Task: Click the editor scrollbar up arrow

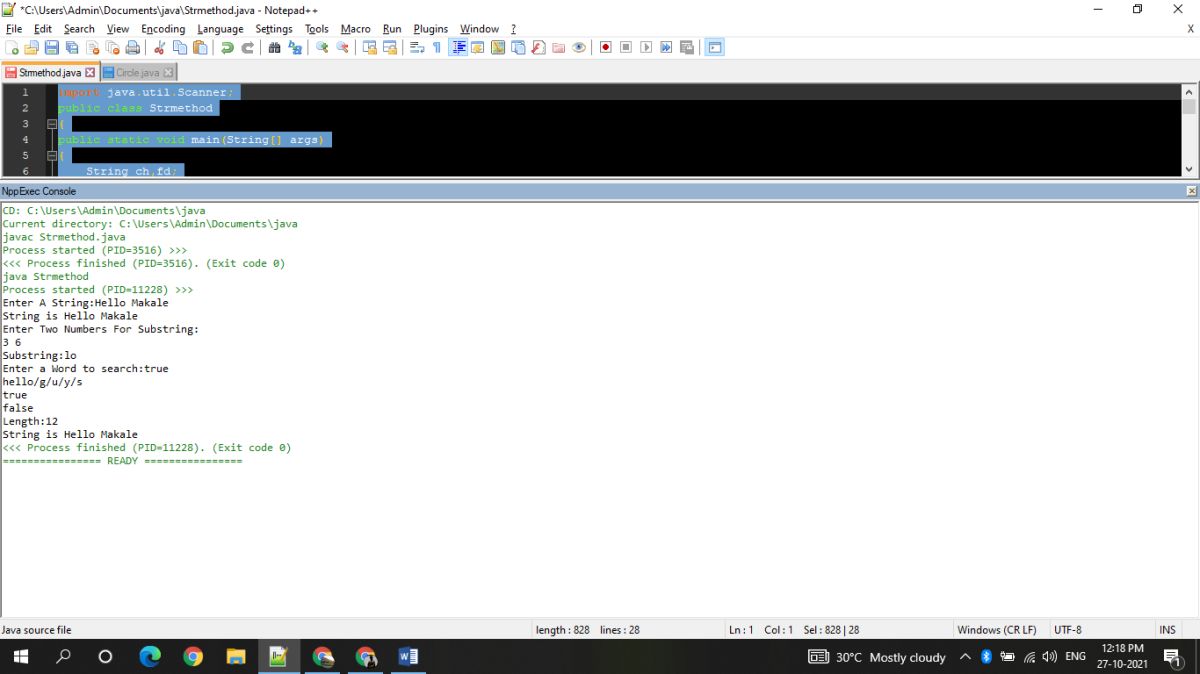Action: (x=1189, y=91)
